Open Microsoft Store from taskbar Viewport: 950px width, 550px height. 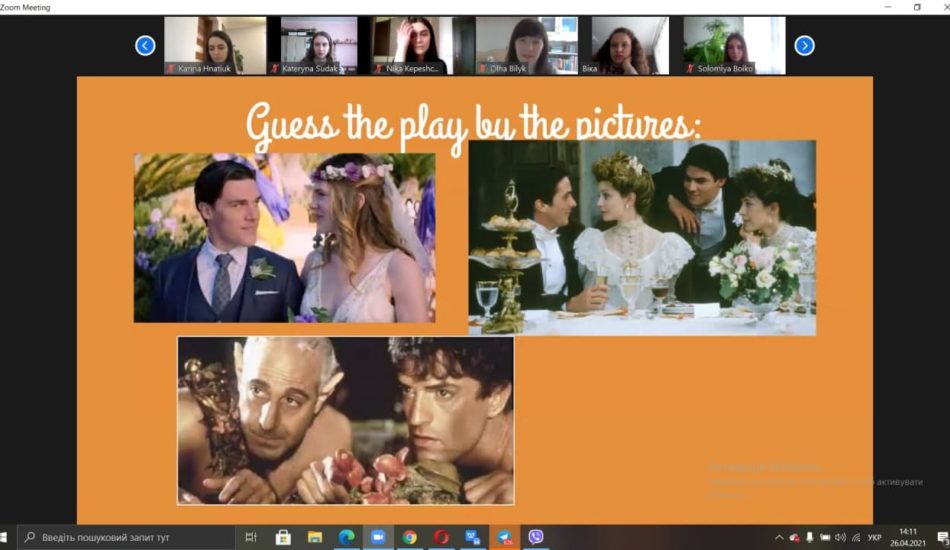[x=283, y=537]
